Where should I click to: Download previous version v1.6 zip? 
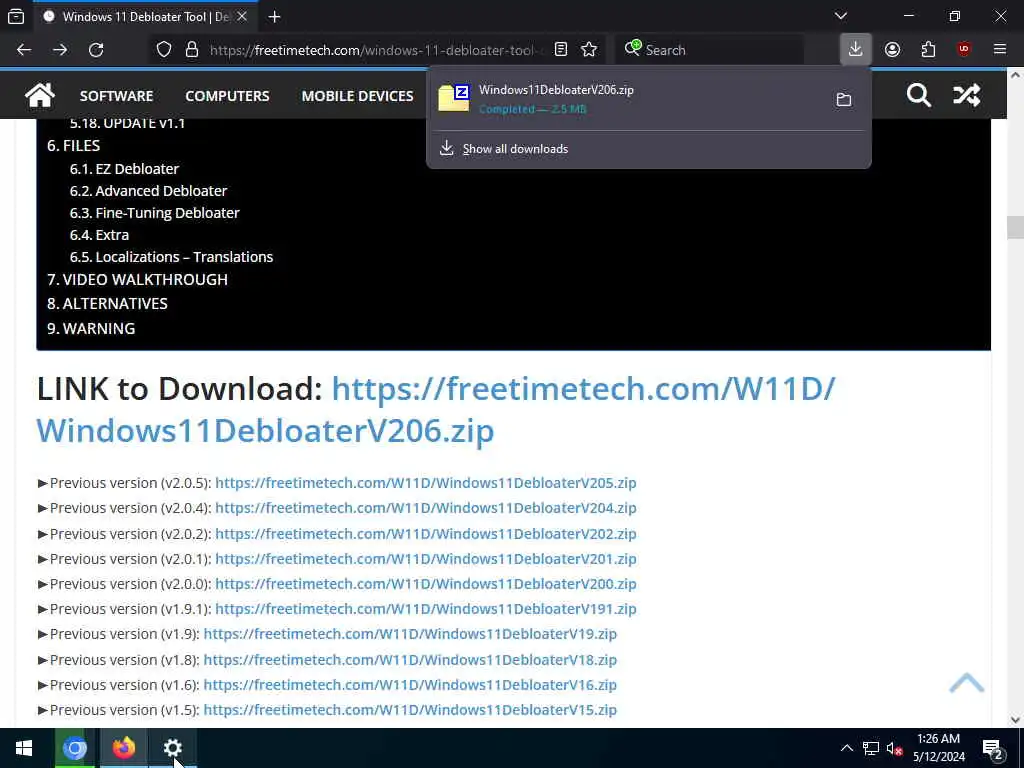[410, 685]
